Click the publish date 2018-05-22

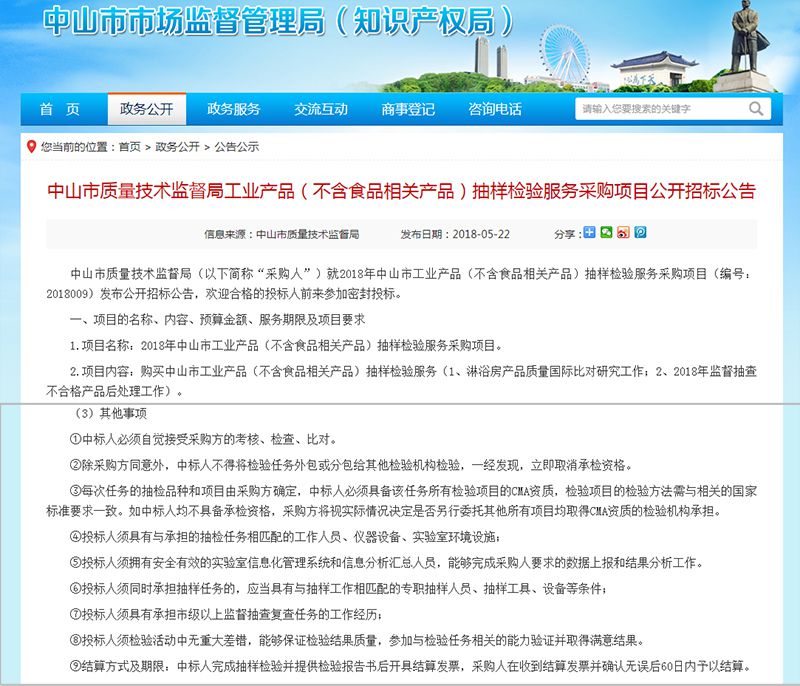coord(482,233)
